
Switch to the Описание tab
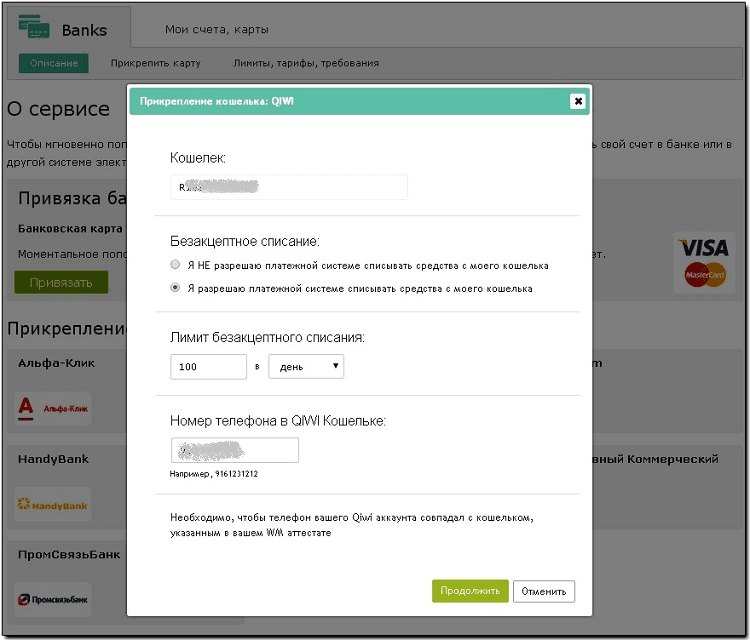(54, 63)
